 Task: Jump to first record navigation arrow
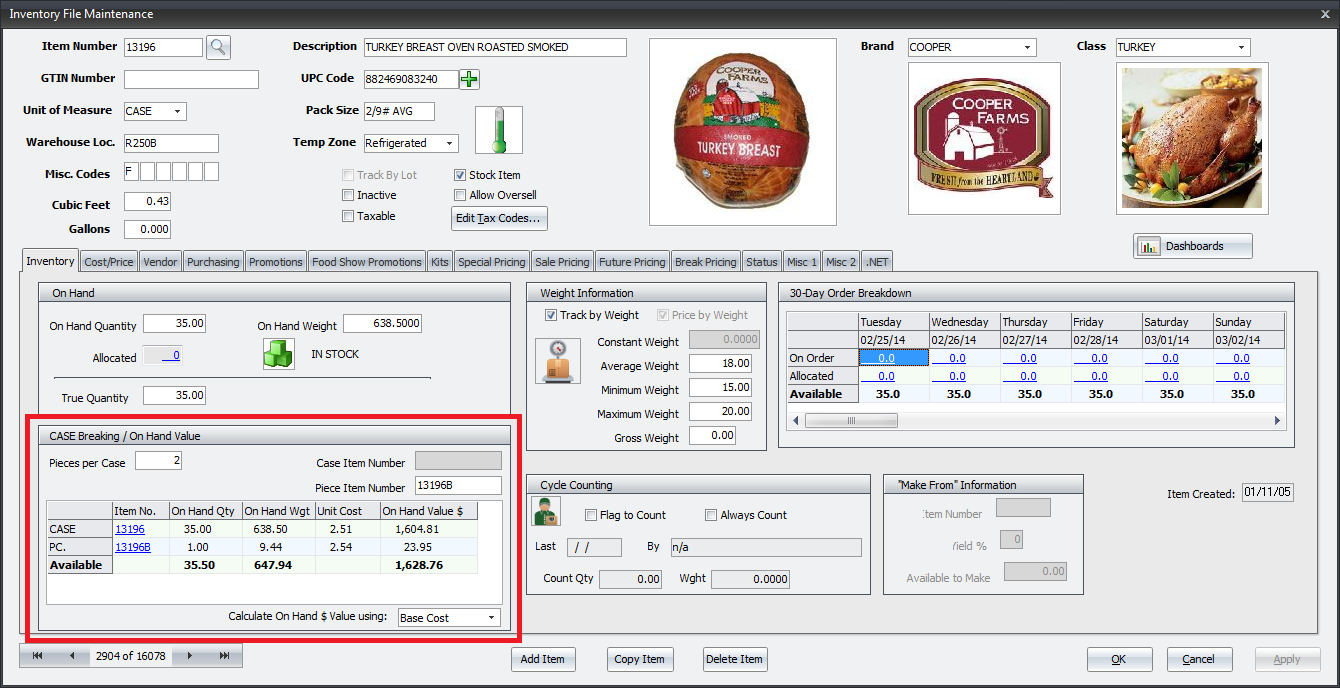[38, 656]
